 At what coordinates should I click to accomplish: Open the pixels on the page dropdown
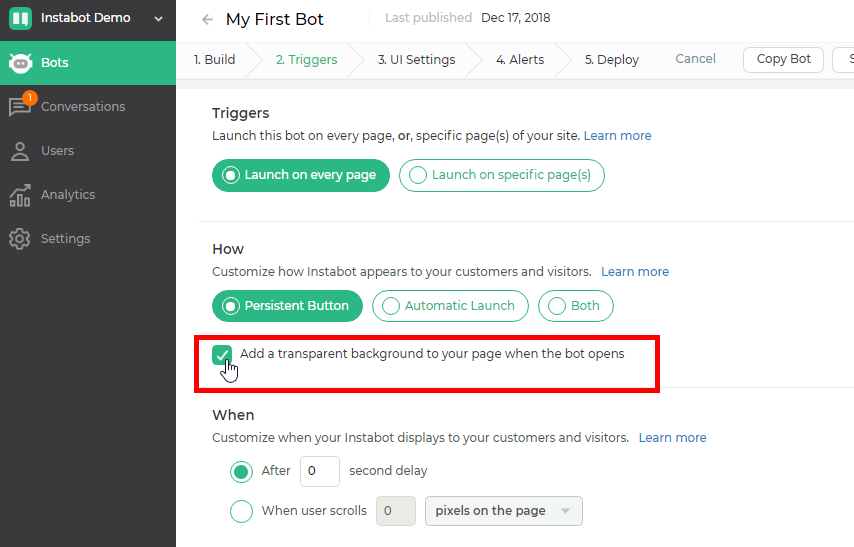point(504,511)
